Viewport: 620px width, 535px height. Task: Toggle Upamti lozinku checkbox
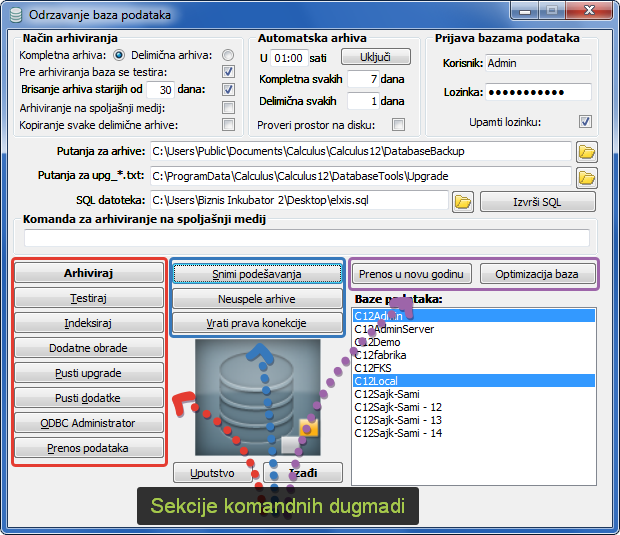coord(585,122)
